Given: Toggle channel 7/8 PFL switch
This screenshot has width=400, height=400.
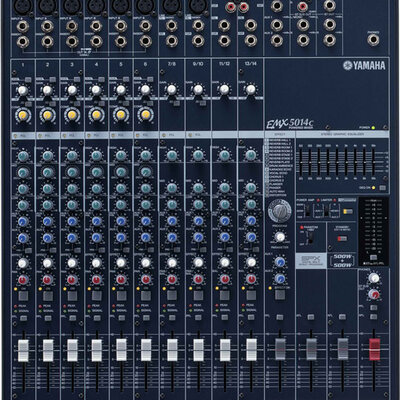Looking at the screenshot, I should coord(172,318).
